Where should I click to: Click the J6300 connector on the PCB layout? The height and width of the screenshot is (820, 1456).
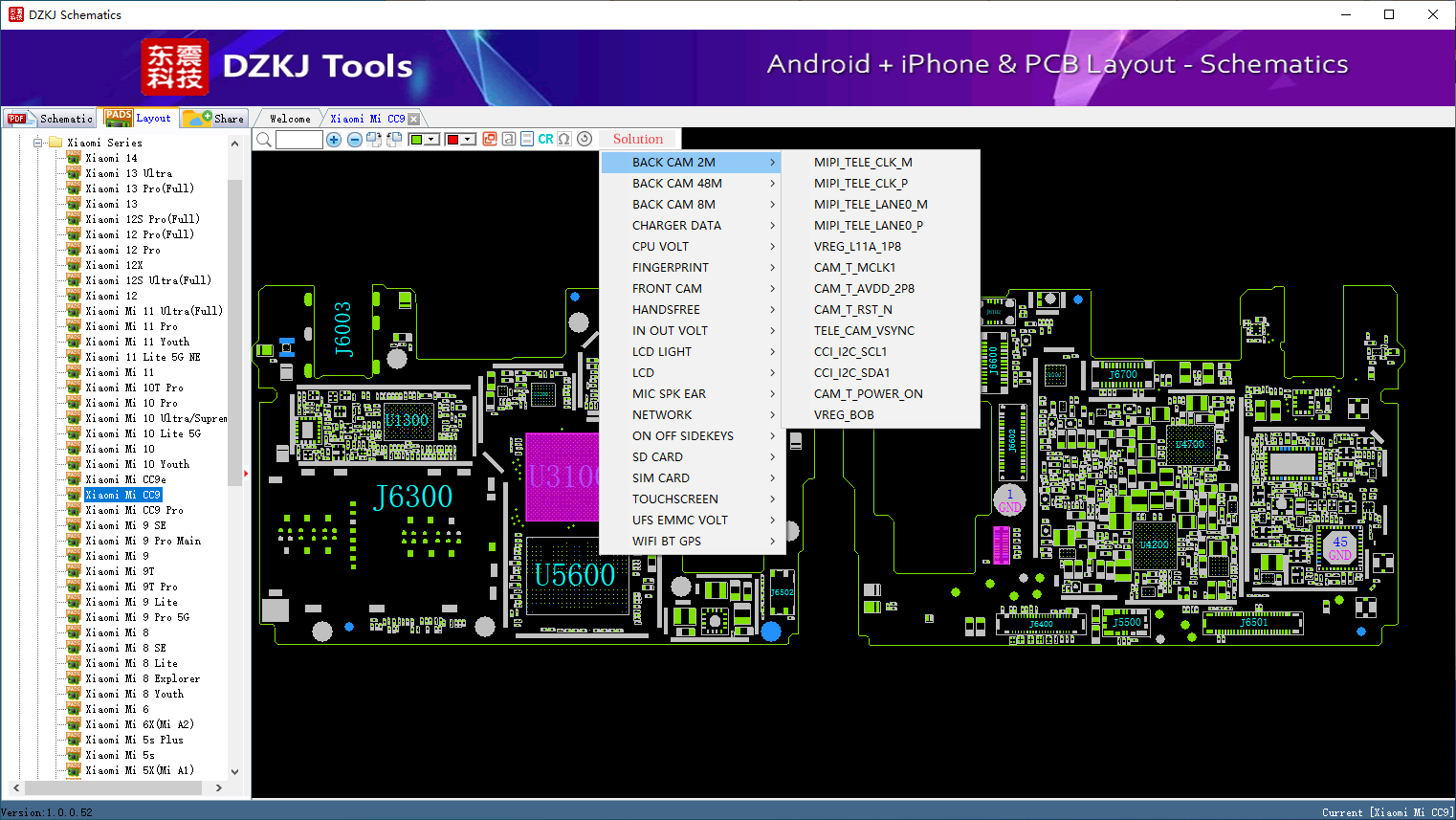click(x=413, y=497)
